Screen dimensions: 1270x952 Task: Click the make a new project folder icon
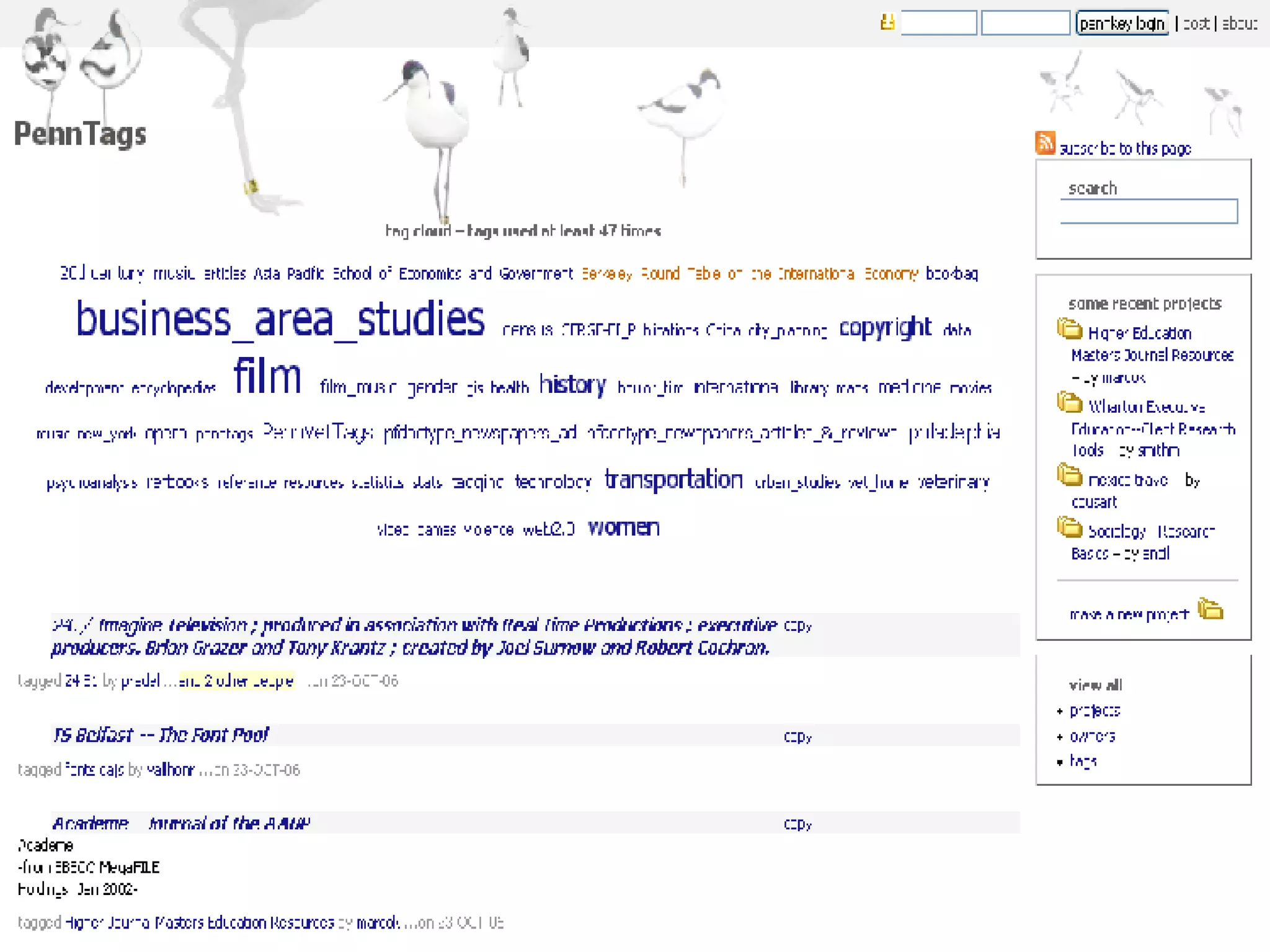click(x=1210, y=609)
